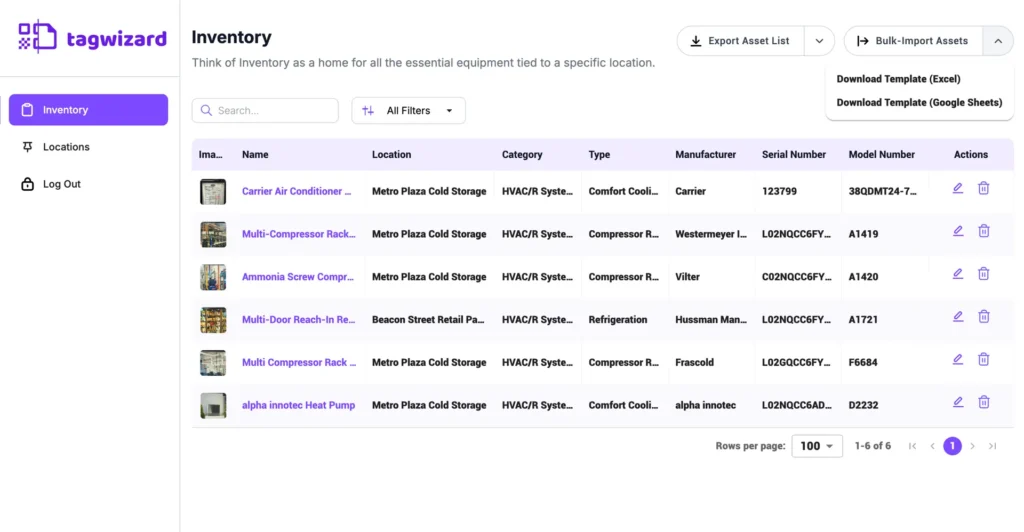Open the alpha innotec Heat Pump link
Screen dimensions: 1024x532
pyautogui.click(x=298, y=405)
